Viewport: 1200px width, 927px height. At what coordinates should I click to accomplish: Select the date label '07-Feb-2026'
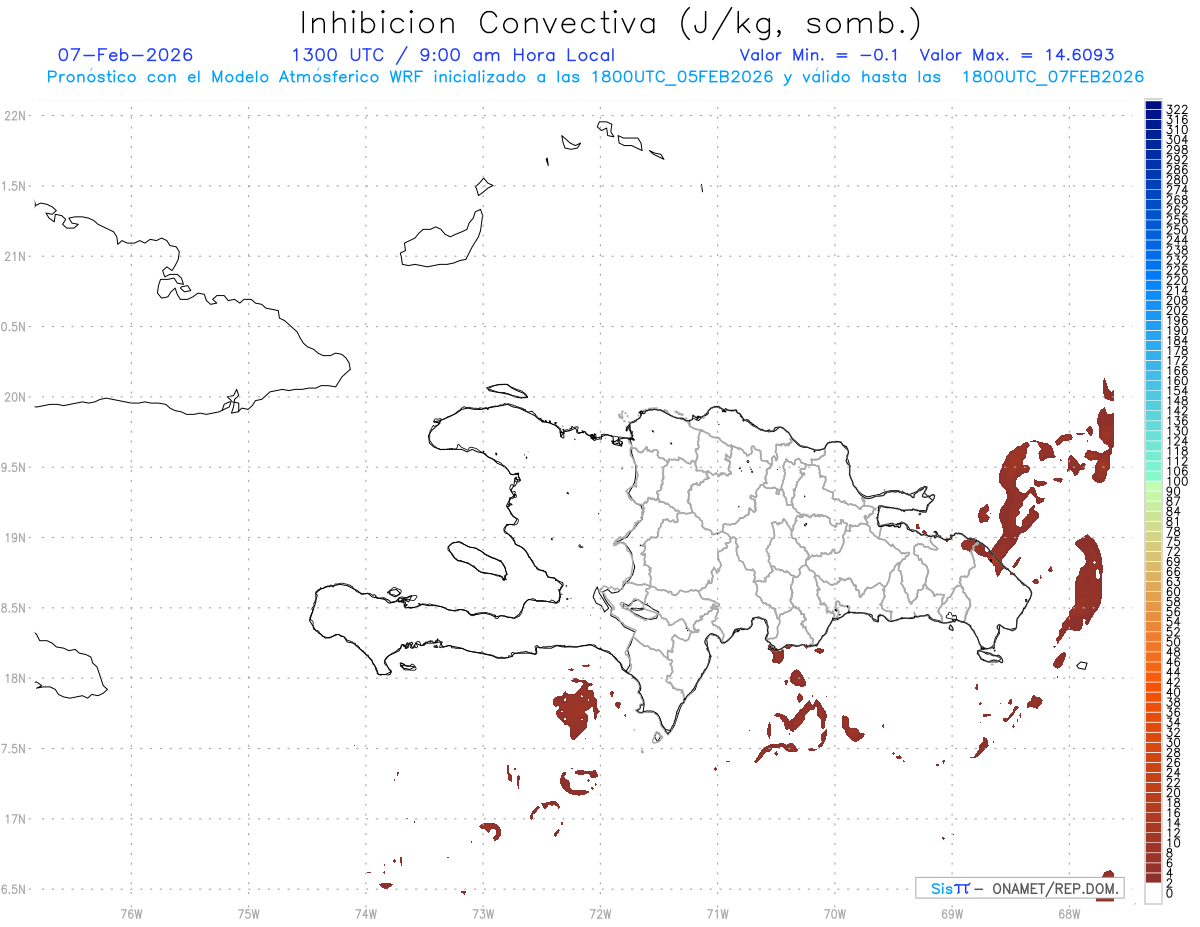(x=126, y=55)
